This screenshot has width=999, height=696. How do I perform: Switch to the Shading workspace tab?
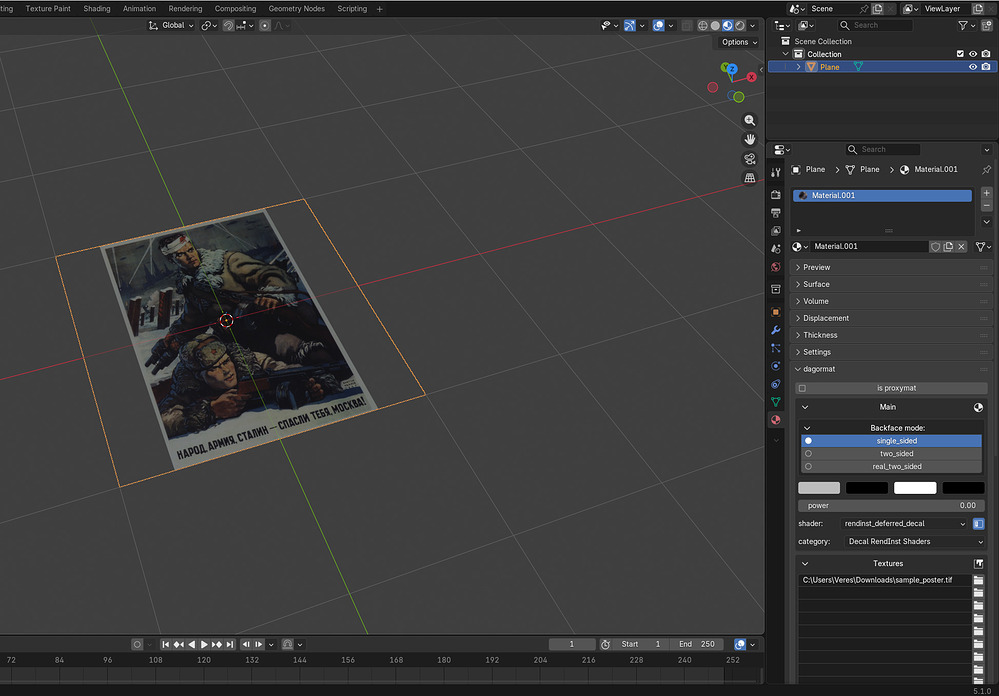click(97, 9)
